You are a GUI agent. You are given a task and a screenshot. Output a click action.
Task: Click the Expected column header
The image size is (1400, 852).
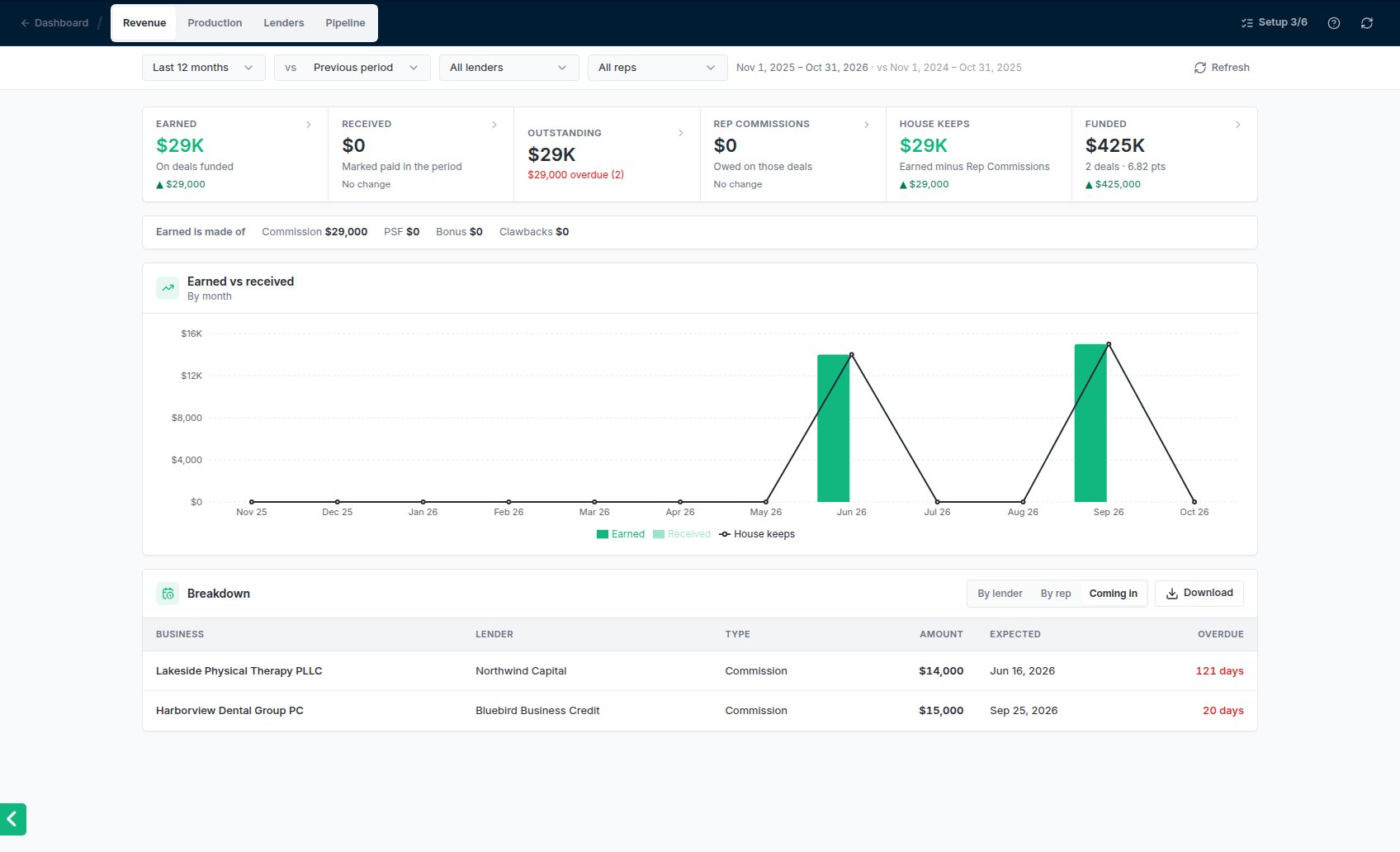tap(1015, 634)
